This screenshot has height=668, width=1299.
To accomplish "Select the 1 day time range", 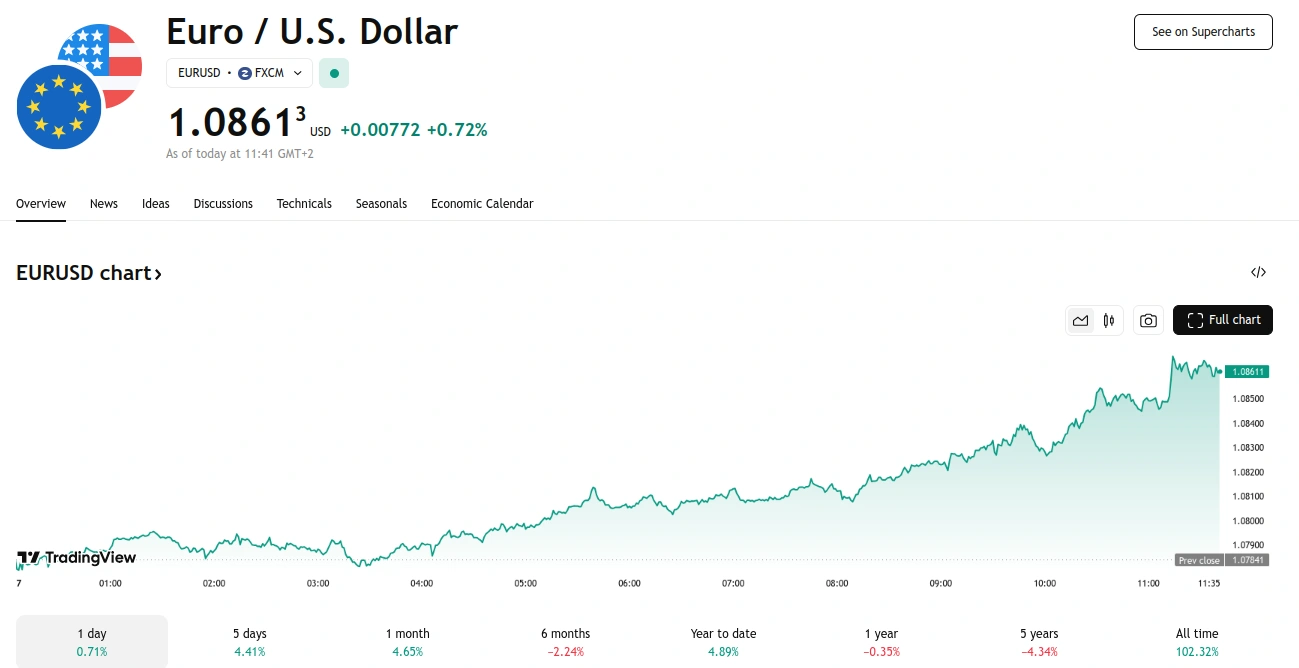I will click(x=92, y=641).
